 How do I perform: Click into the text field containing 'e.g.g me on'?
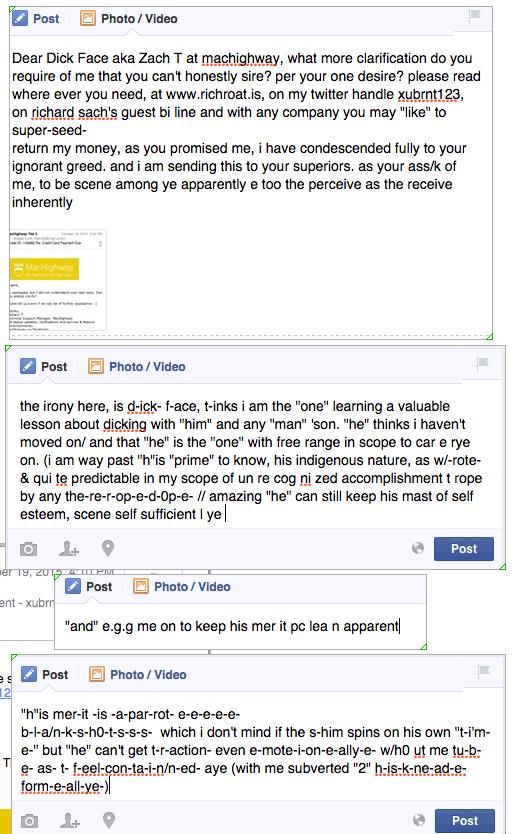coord(240,626)
